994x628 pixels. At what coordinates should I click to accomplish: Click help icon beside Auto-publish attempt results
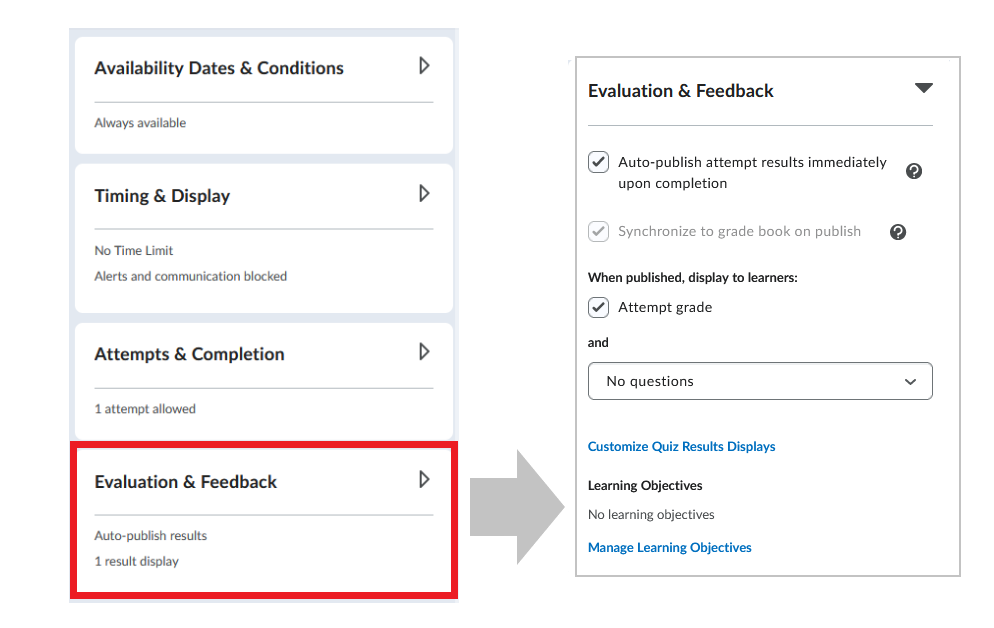(x=913, y=171)
